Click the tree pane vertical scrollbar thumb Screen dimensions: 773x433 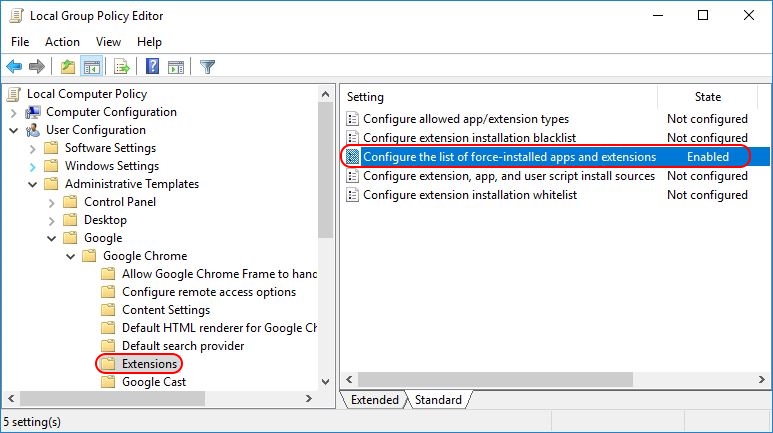tap(325, 170)
